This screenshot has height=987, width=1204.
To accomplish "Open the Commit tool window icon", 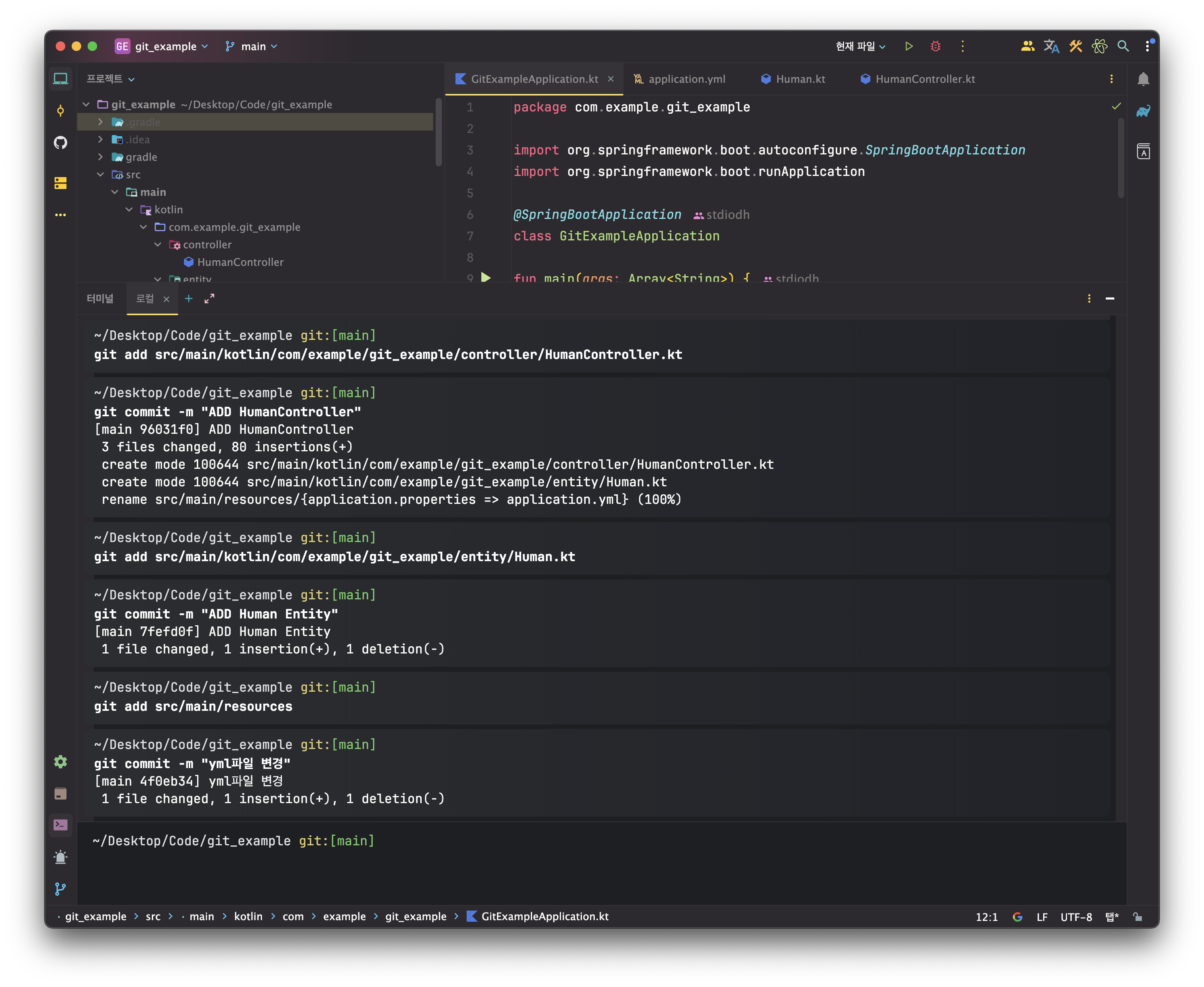I will pyautogui.click(x=60, y=110).
